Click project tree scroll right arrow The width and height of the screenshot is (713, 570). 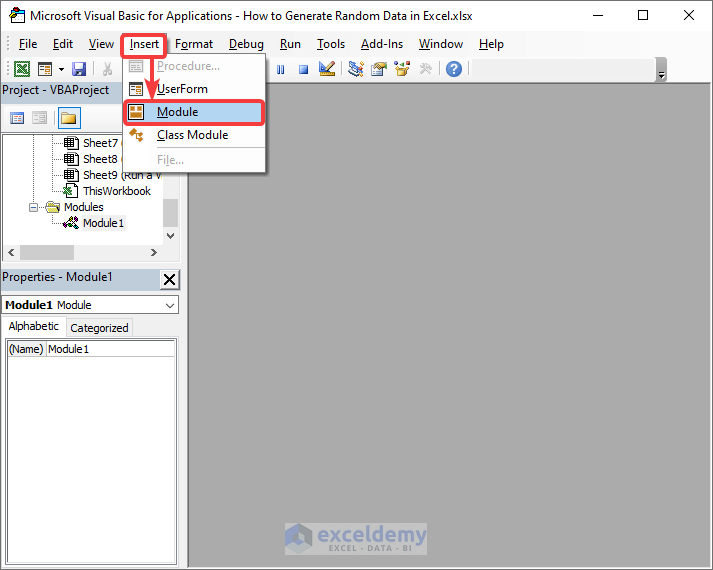coord(154,252)
